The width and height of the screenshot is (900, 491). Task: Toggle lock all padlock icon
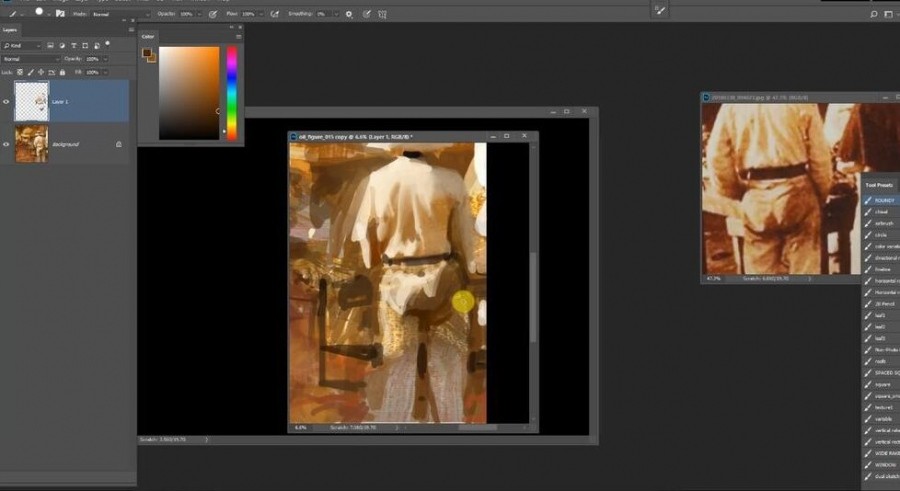[62, 72]
